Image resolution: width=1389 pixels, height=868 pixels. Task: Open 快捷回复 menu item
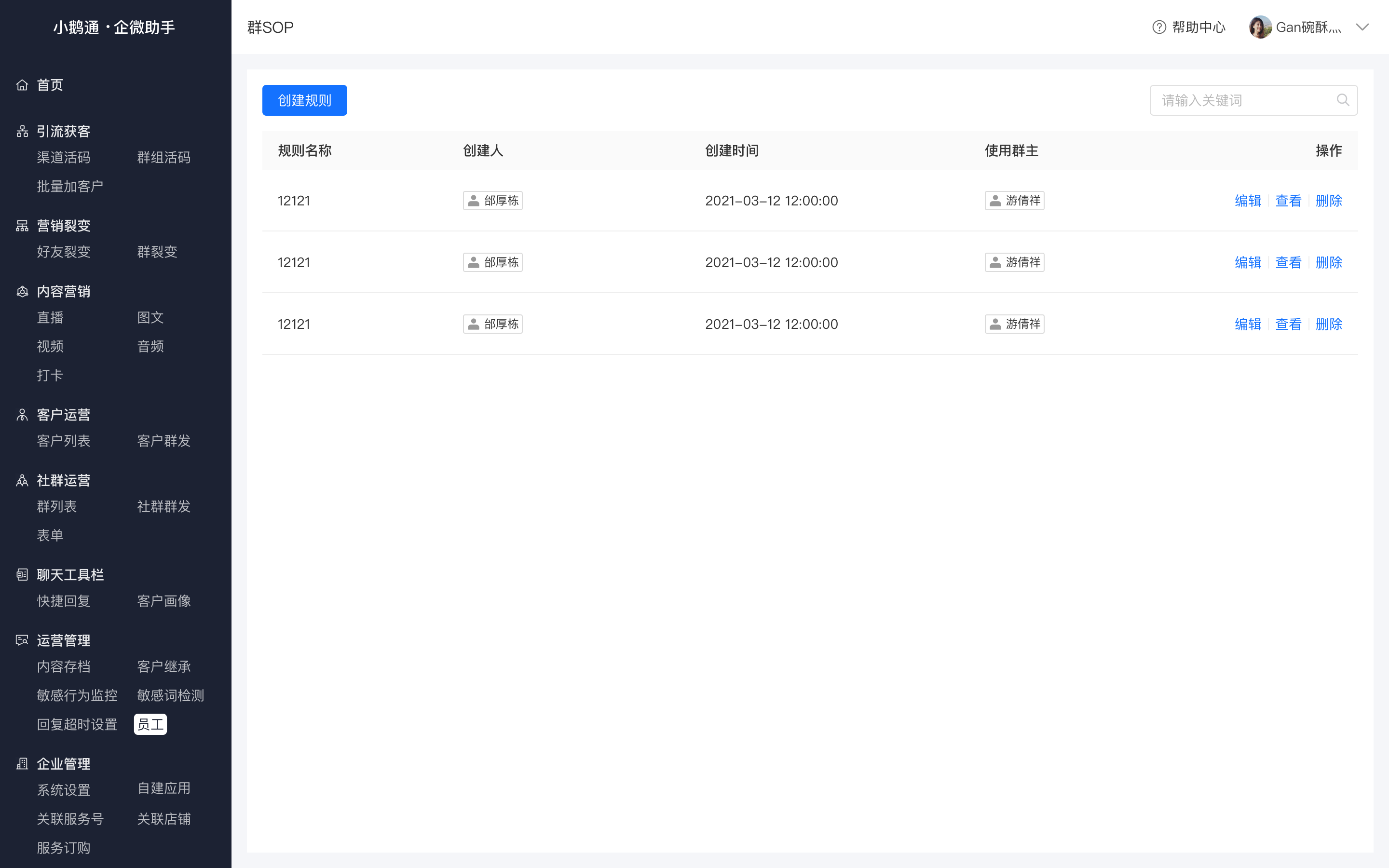click(x=64, y=600)
